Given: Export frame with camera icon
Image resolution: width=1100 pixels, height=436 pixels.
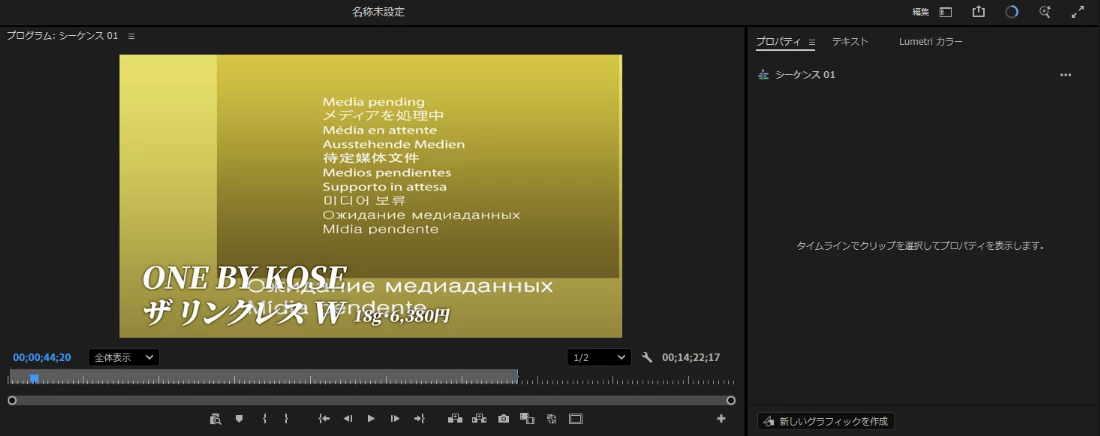Looking at the screenshot, I should point(503,419).
